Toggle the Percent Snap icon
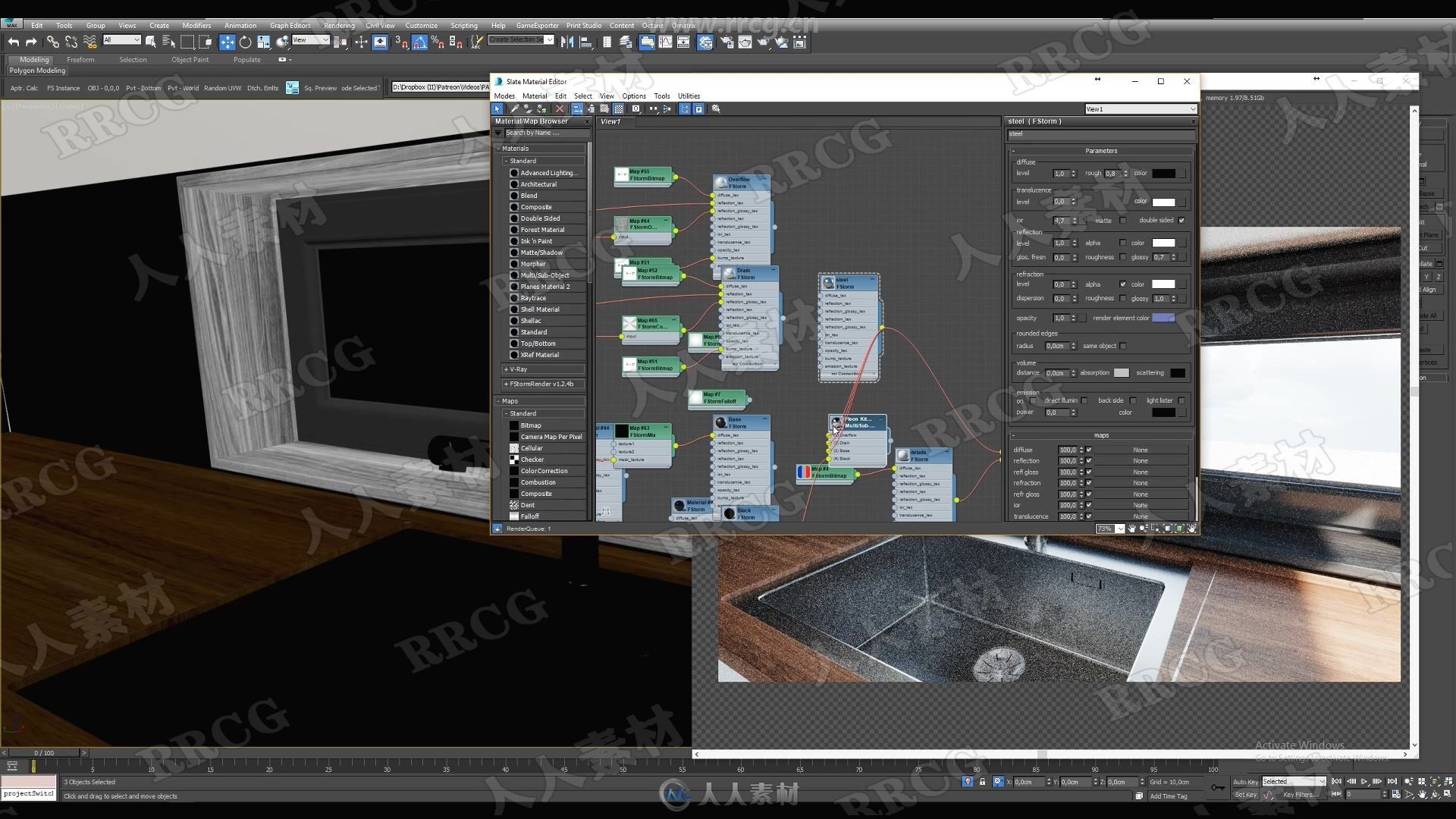The height and width of the screenshot is (819, 1456). click(438, 42)
